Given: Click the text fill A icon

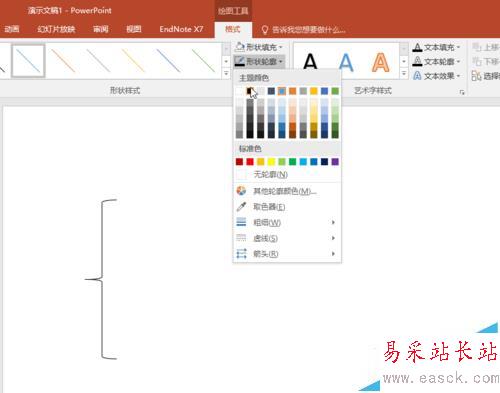Looking at the screenshot, I should 417,47.
